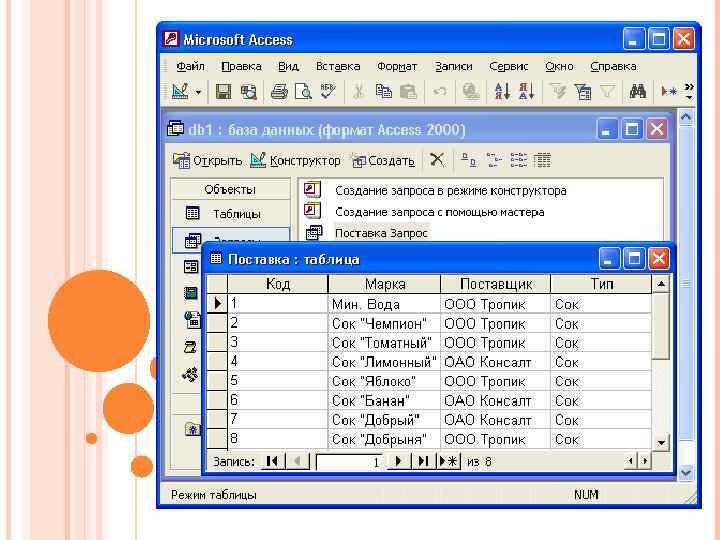Click the View mode design icon
Screen dimensions: 720x540
pyautogui.click(x=180, y=92)
